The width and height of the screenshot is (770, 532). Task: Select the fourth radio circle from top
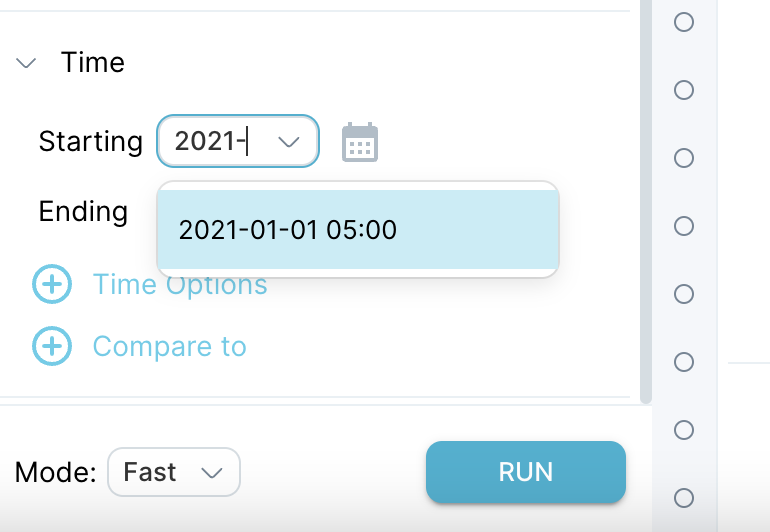tap(684, 226)
